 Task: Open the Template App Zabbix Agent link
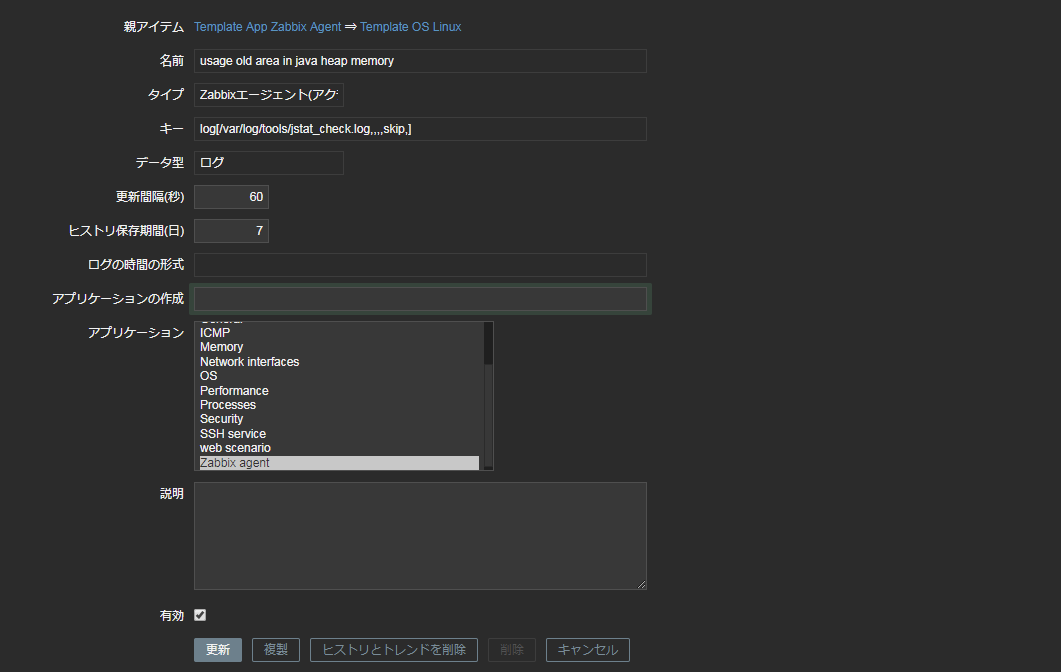(x=267, y=27)
